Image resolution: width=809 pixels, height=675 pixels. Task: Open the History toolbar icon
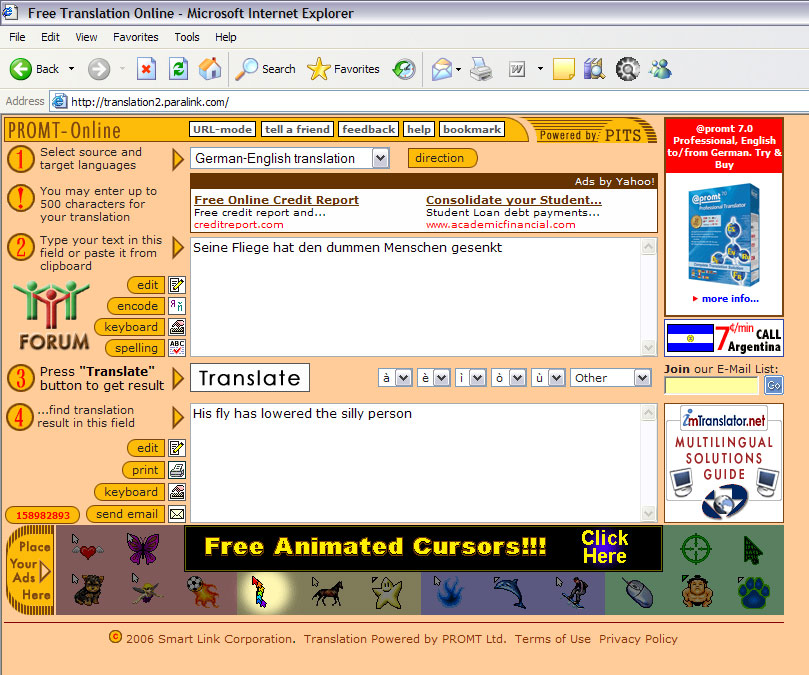coord(404,69)
